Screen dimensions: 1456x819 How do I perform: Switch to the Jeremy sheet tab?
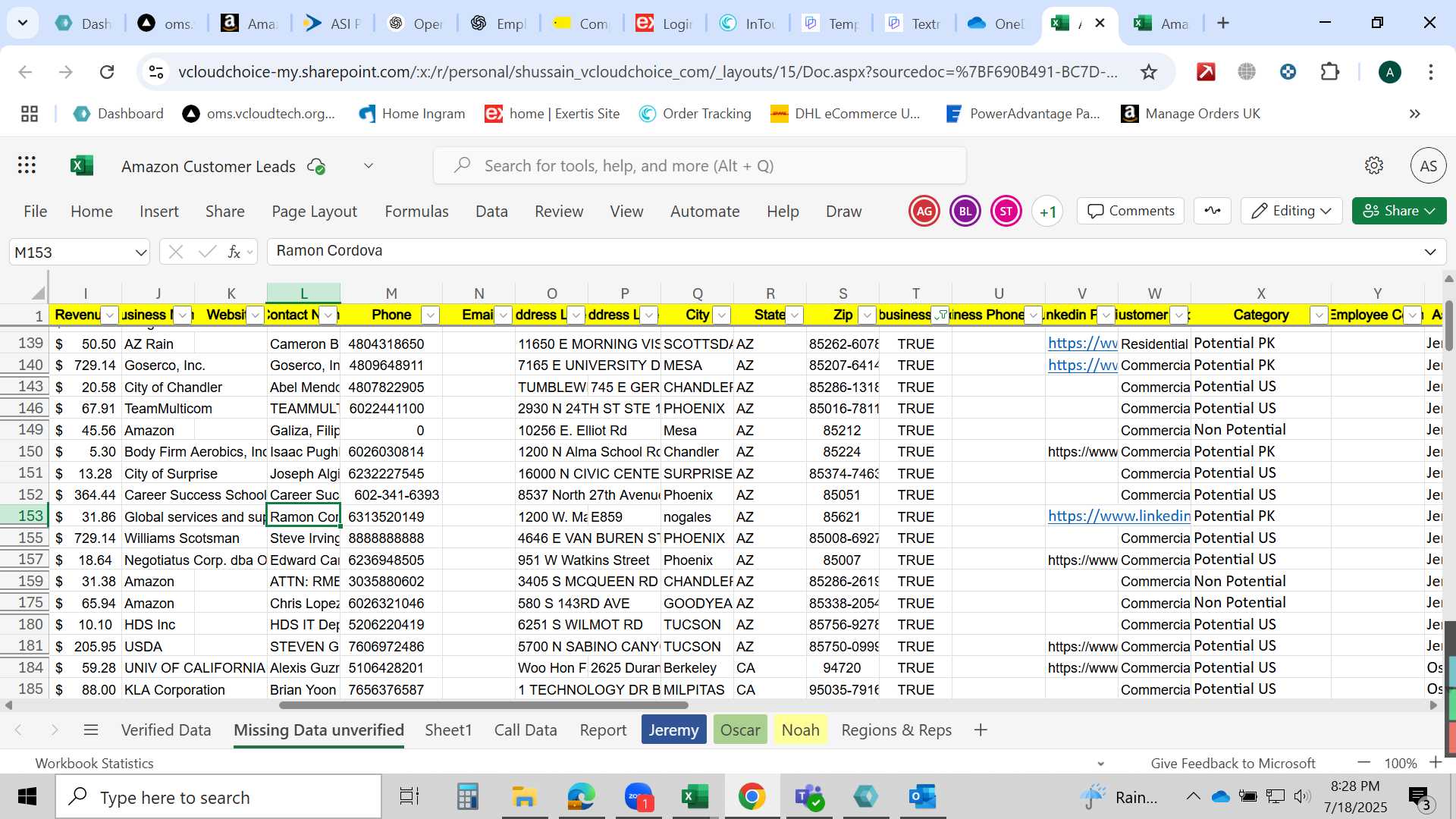coord(673,730)
